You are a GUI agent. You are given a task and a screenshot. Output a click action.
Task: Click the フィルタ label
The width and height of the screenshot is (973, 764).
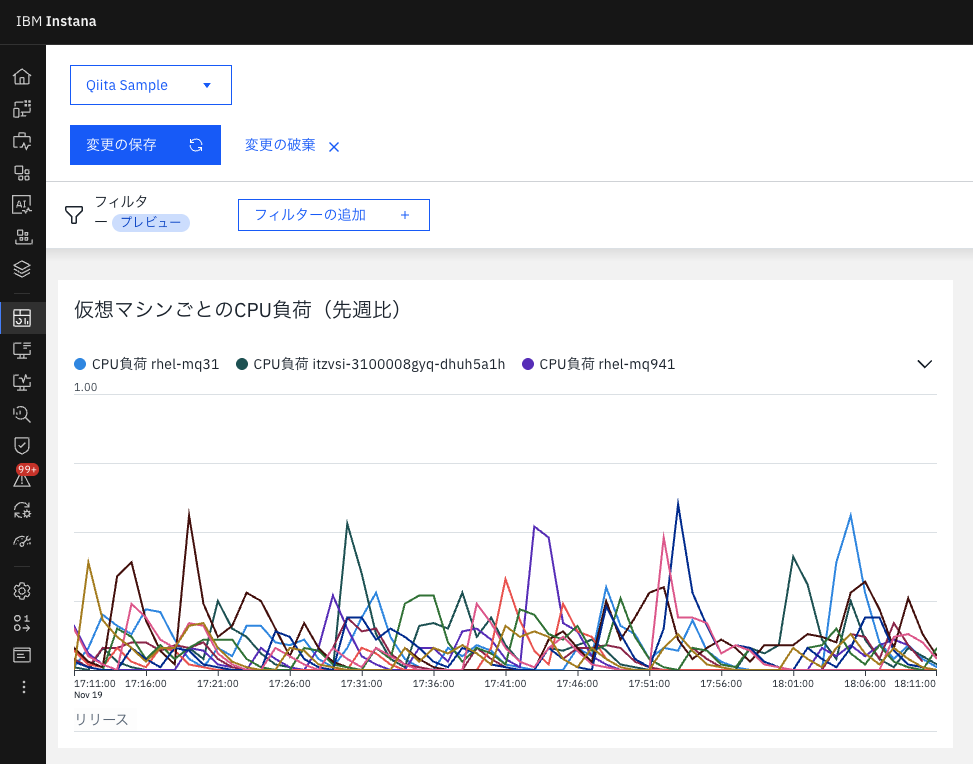pos(121,202)
